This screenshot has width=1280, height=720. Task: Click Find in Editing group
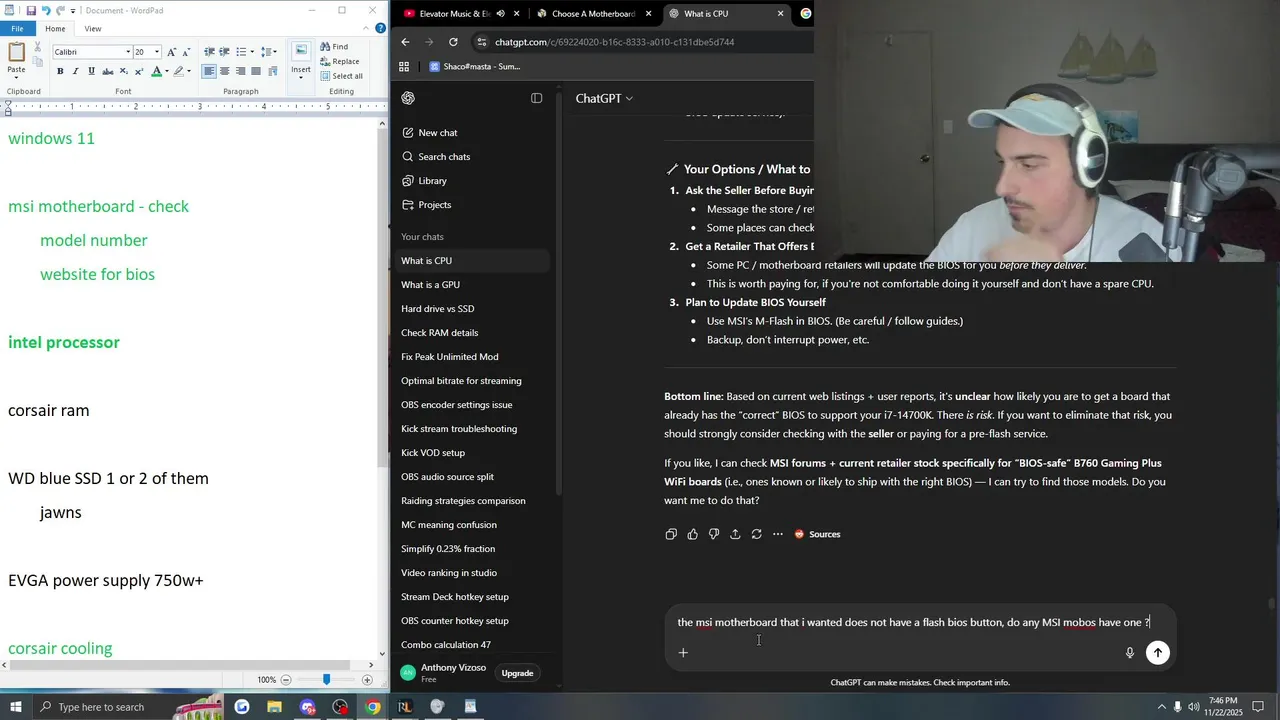point(335,46)
